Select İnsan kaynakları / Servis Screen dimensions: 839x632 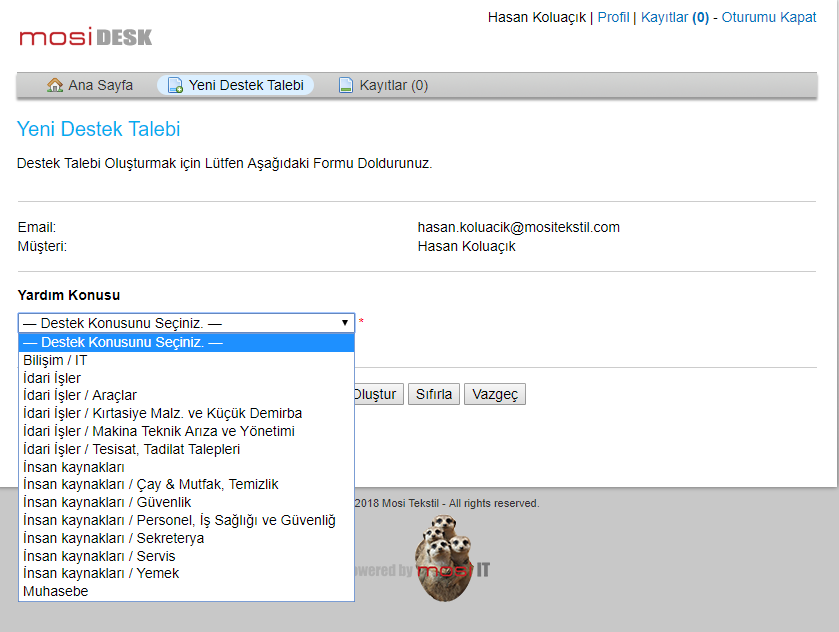[186, 555]
